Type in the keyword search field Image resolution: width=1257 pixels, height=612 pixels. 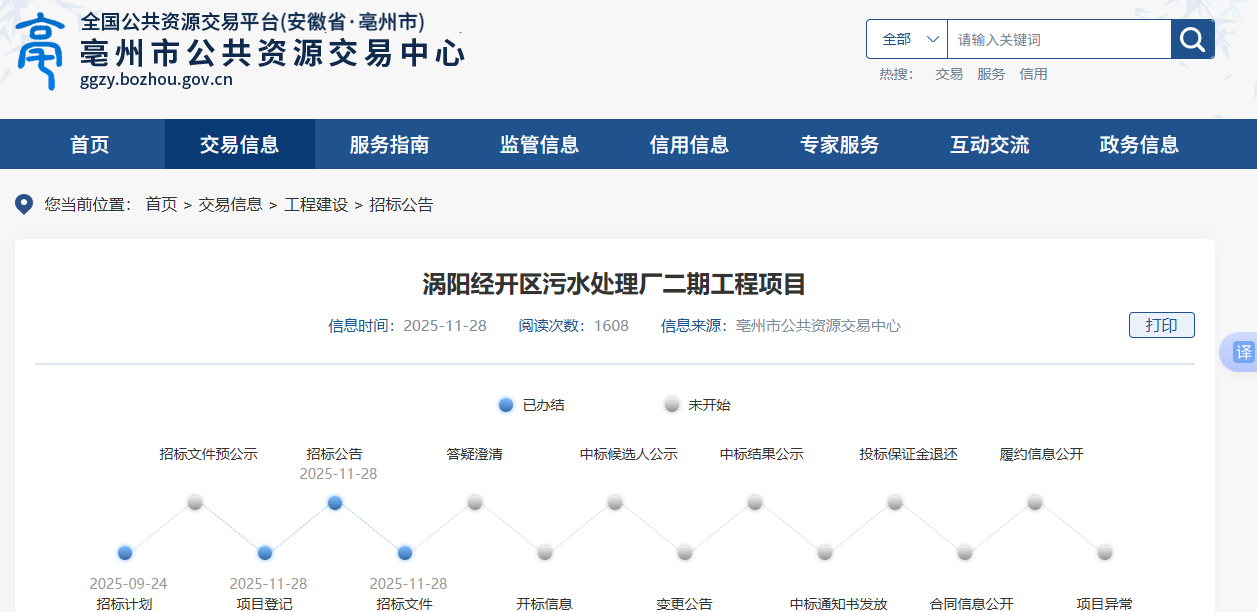pos(1058,39)
